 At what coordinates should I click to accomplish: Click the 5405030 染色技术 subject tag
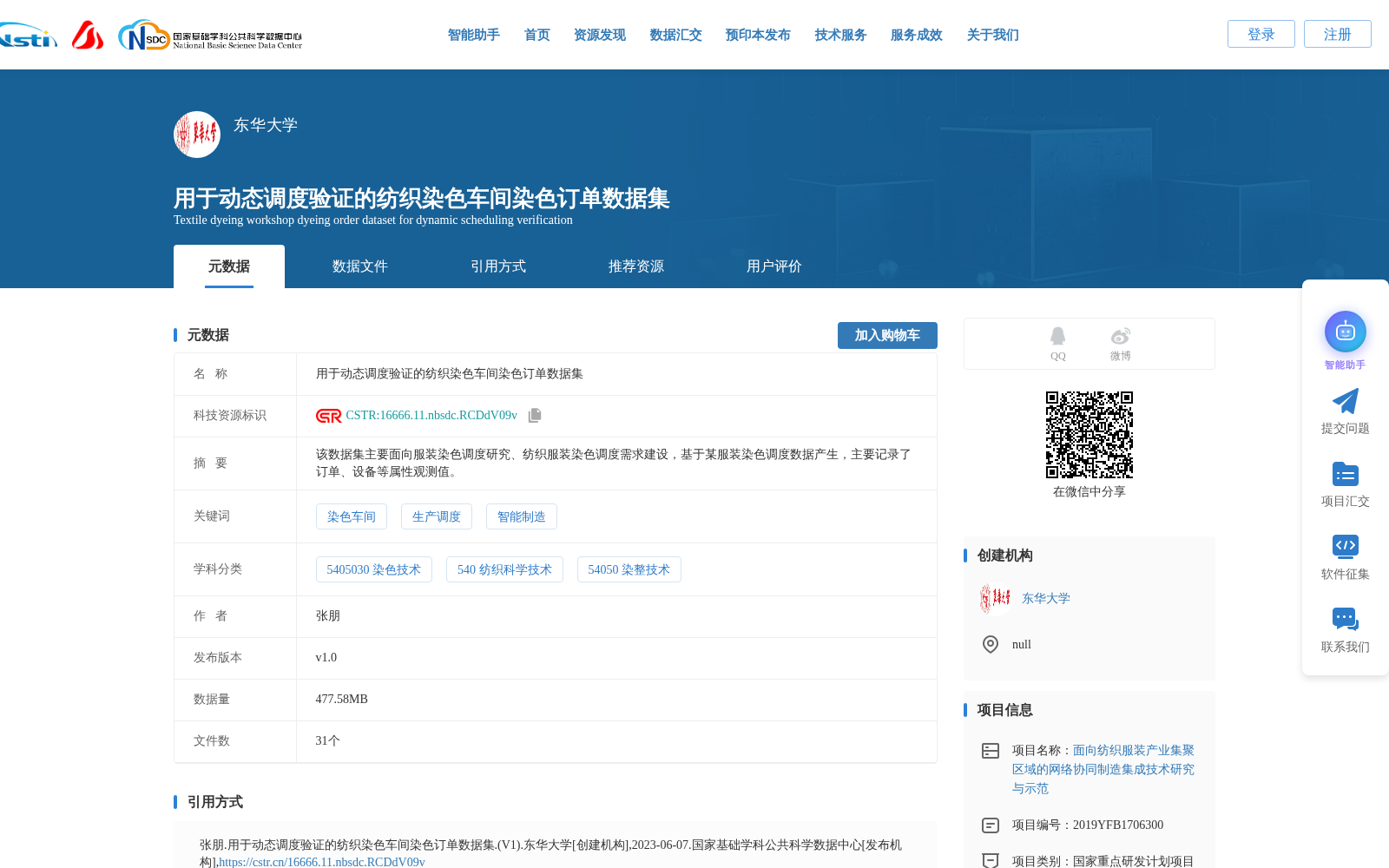(374, 569)
